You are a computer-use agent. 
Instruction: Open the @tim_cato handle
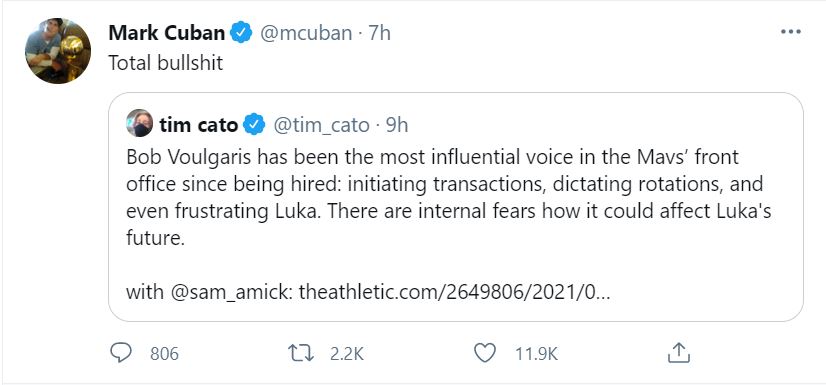321,126
